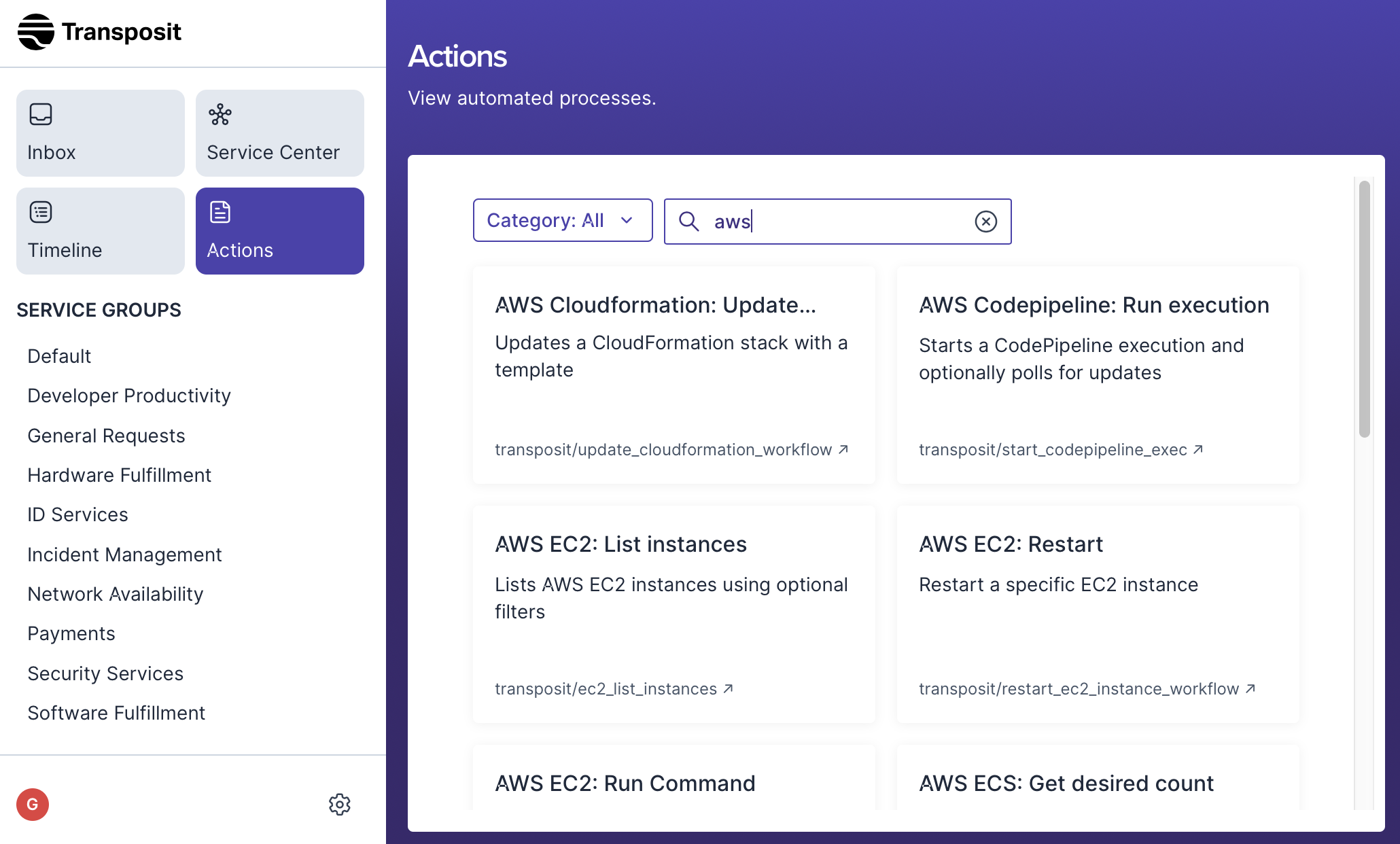1400x844 pixels.
Task: Select Security Services service group
Action: [105, 673]
